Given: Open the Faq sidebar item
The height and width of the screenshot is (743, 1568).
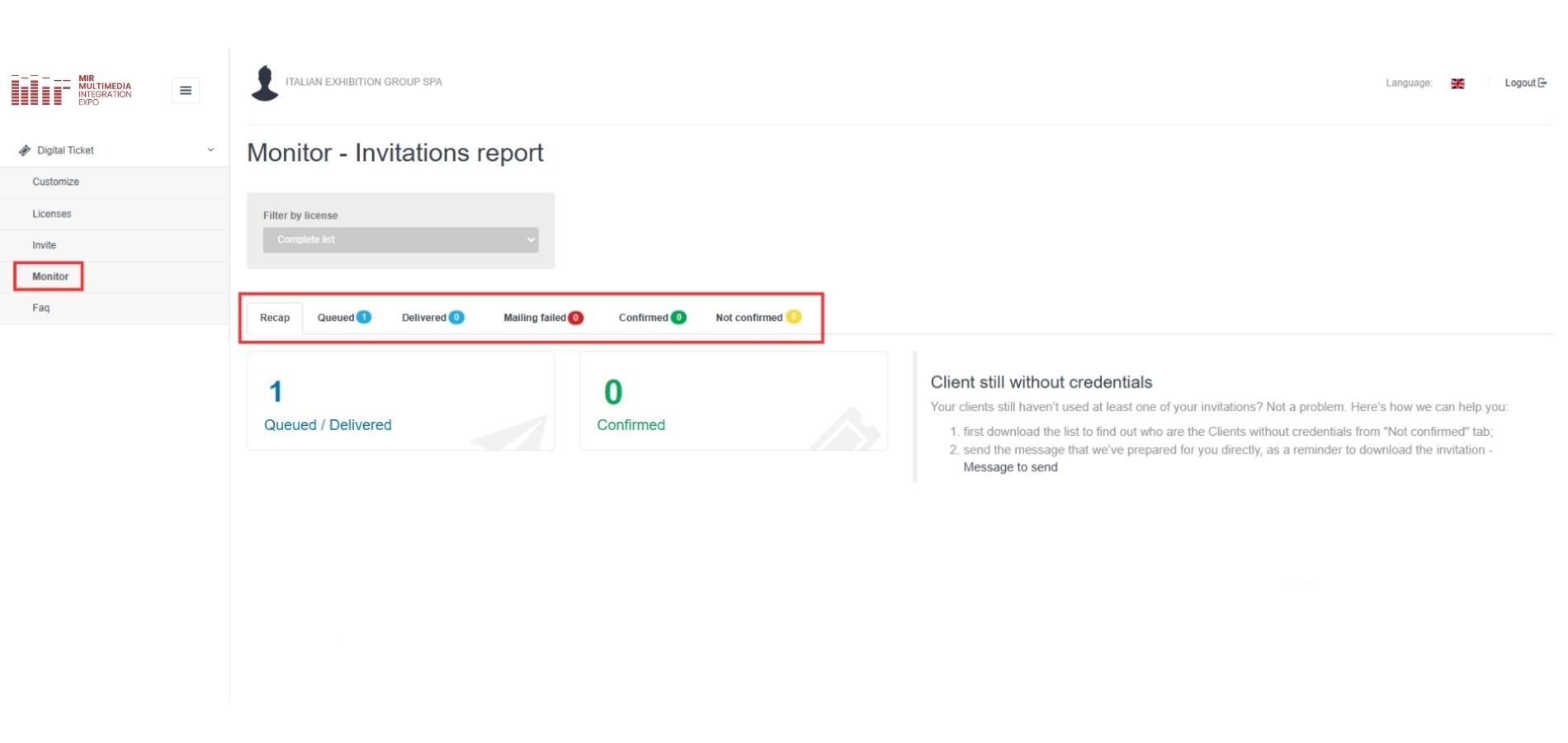Looking at the screenshot, I should coord(41,308).
